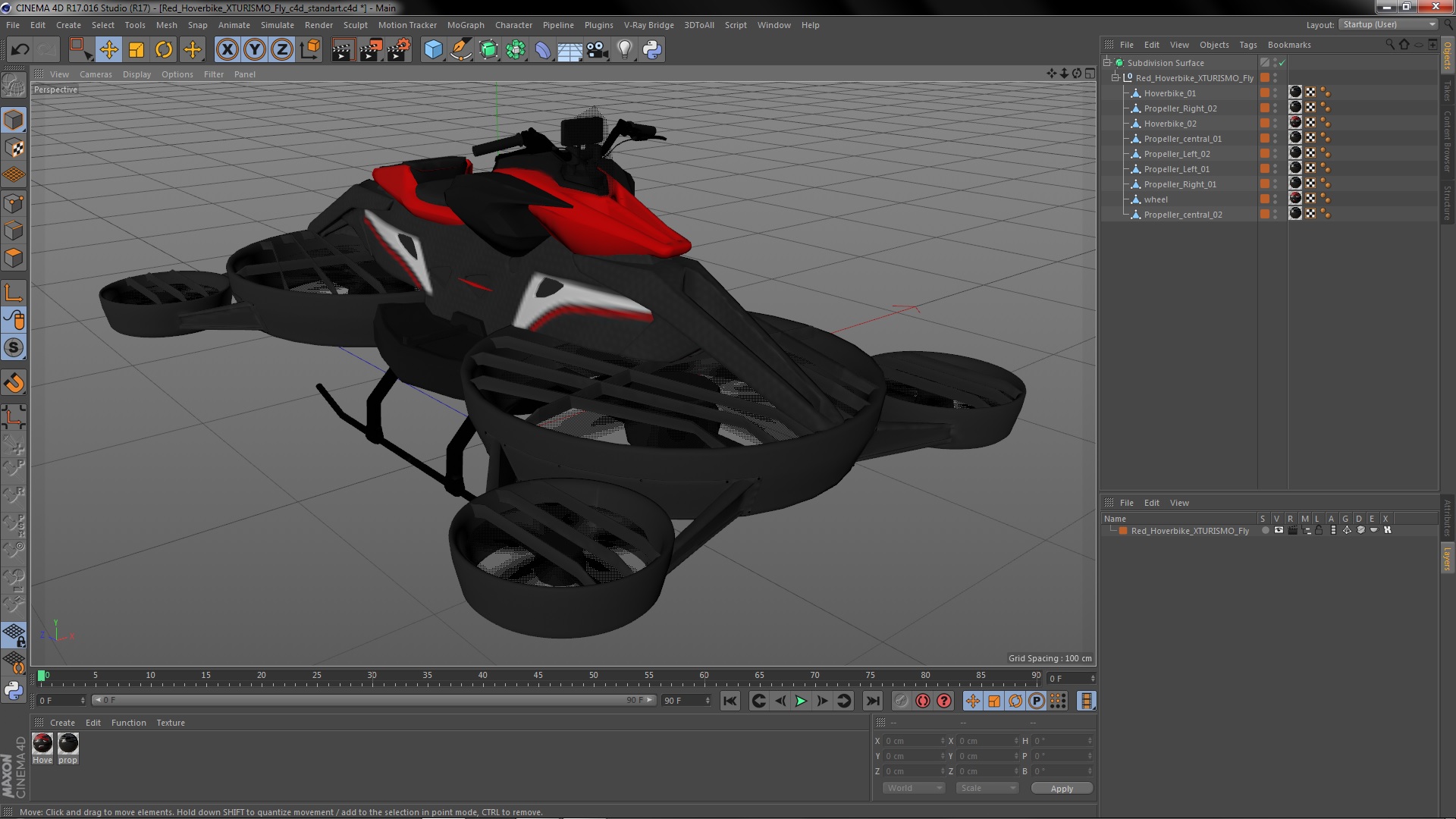Viewport: 1456px width, 819px height.
Task: Open the Texture menu in Material Manager
Action: [171, 723]
